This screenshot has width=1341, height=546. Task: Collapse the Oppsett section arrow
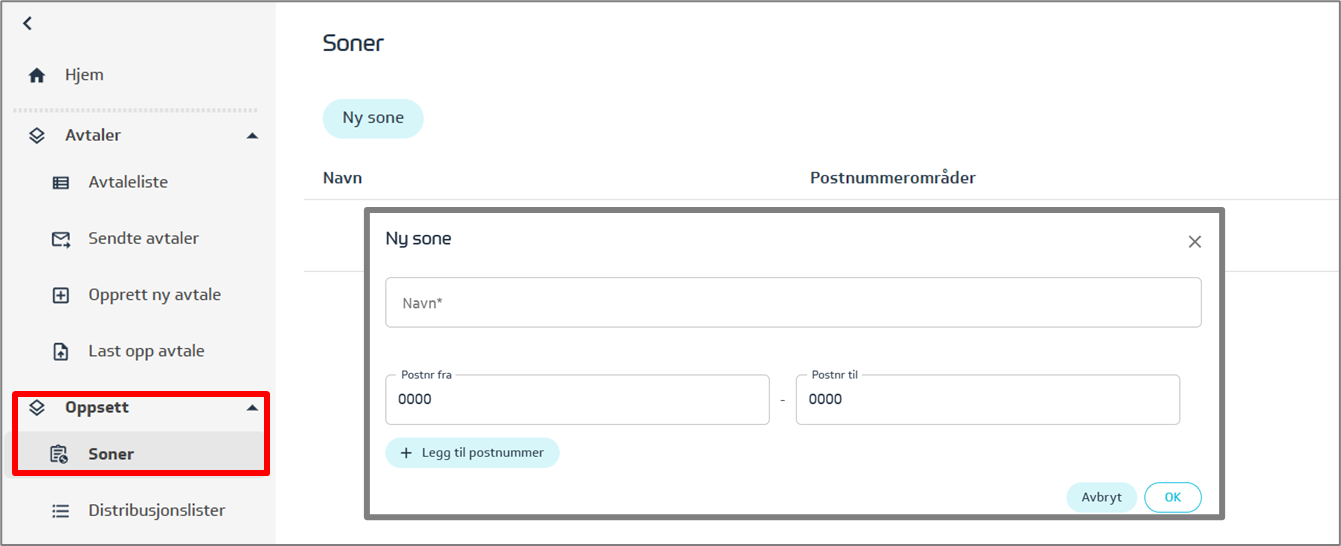(x=252, y=408)
